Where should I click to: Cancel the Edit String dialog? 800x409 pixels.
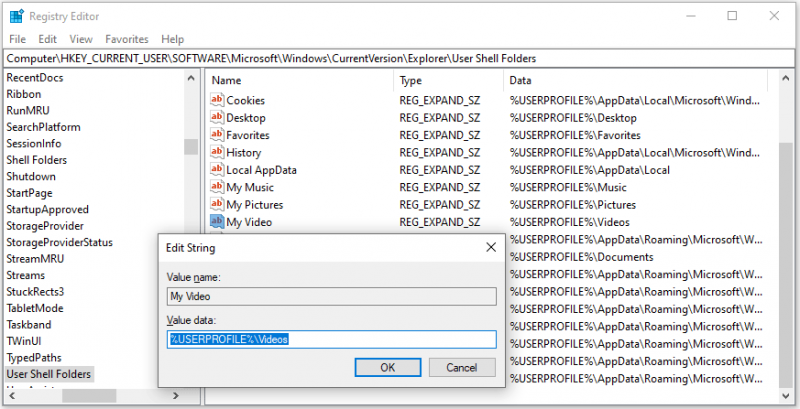click(x=462, y=367)
